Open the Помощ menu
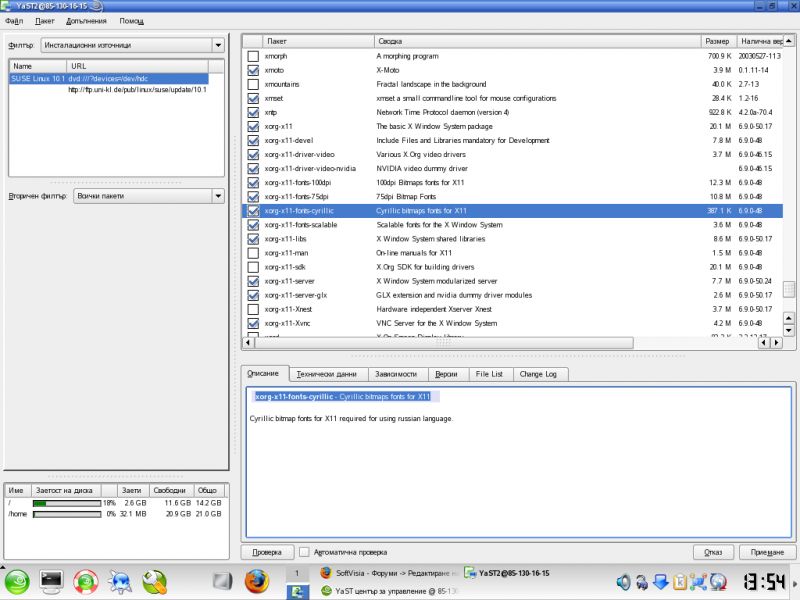This screenshot has width=800, height=600. click(x=131, y=21)
